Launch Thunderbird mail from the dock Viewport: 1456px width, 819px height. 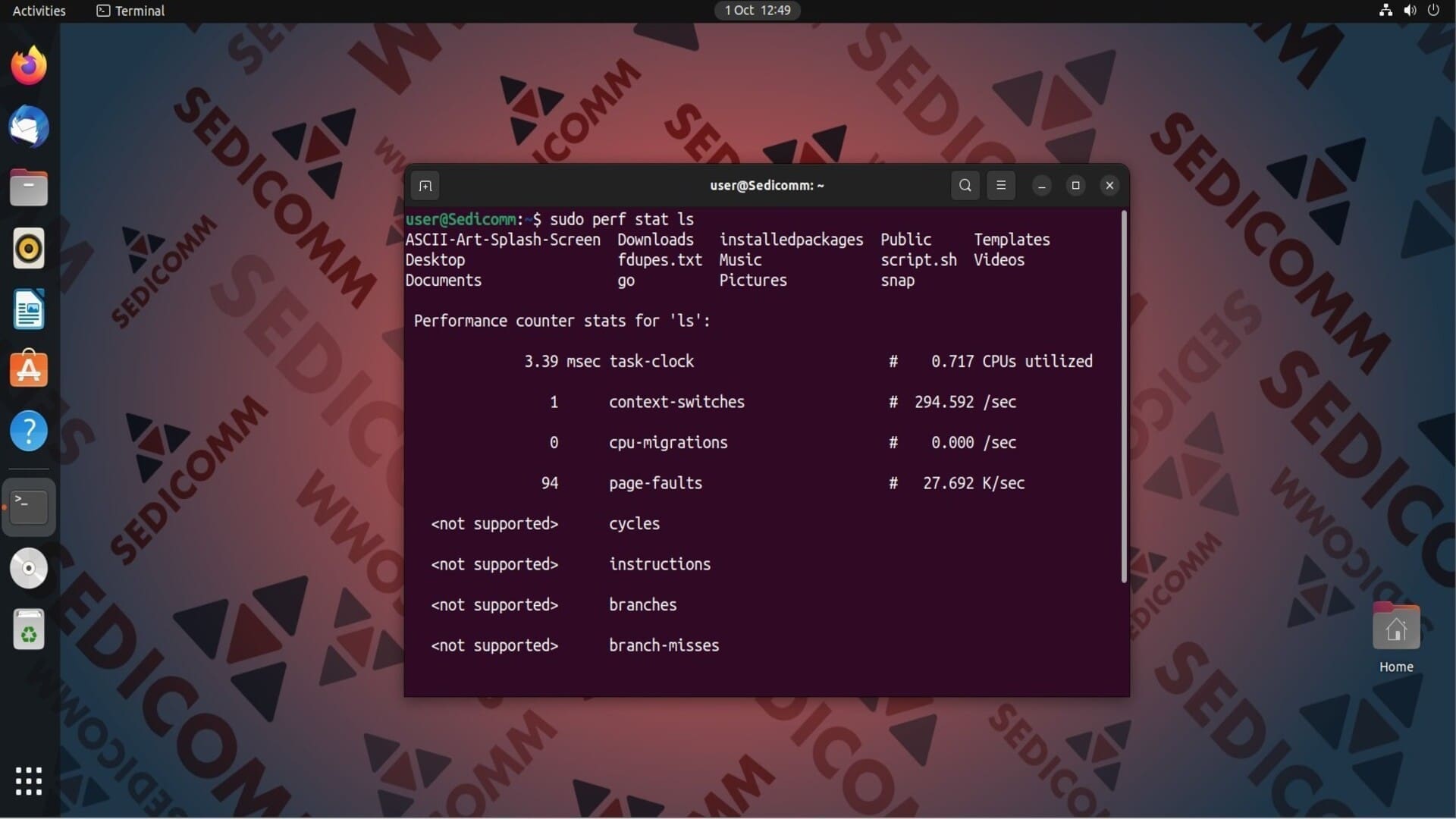29,127
